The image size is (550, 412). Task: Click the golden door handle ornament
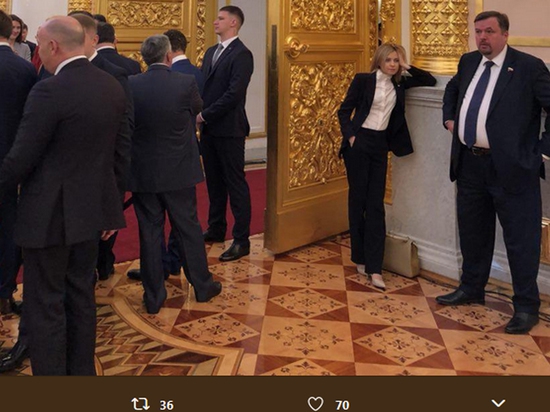tap(296, 47)
